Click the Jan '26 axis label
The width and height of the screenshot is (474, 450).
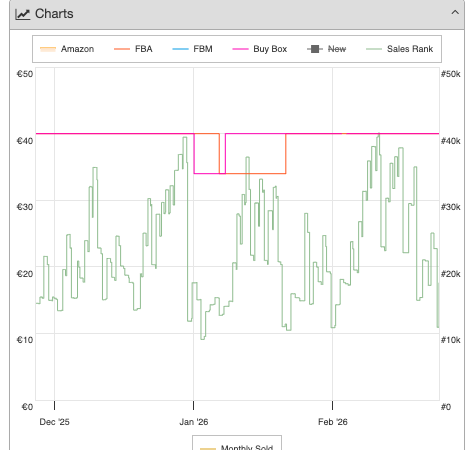click(x=194, y=422)
